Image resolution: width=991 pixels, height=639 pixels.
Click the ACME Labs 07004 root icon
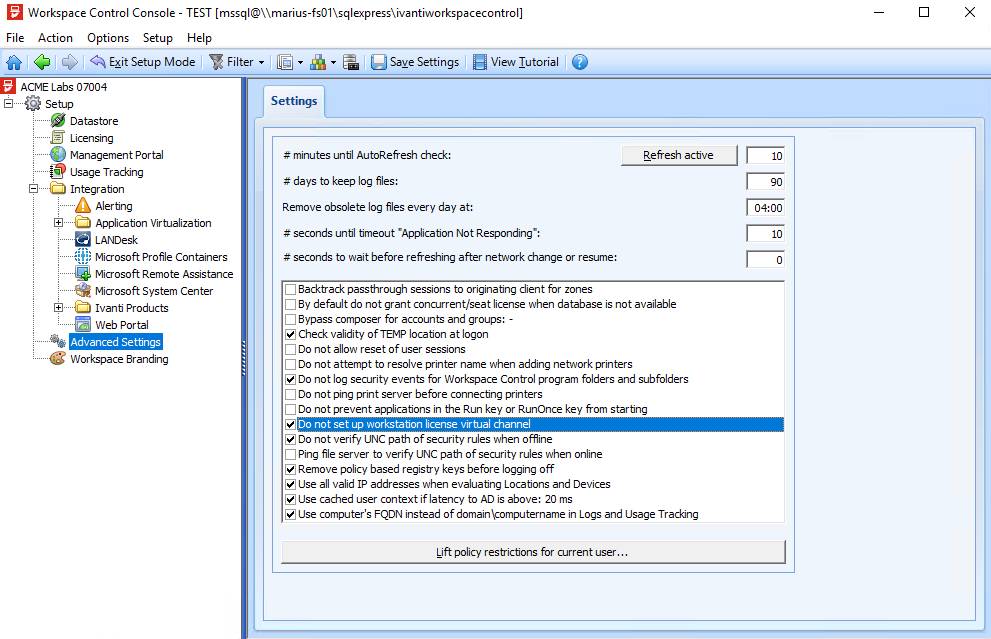(8, 87)
